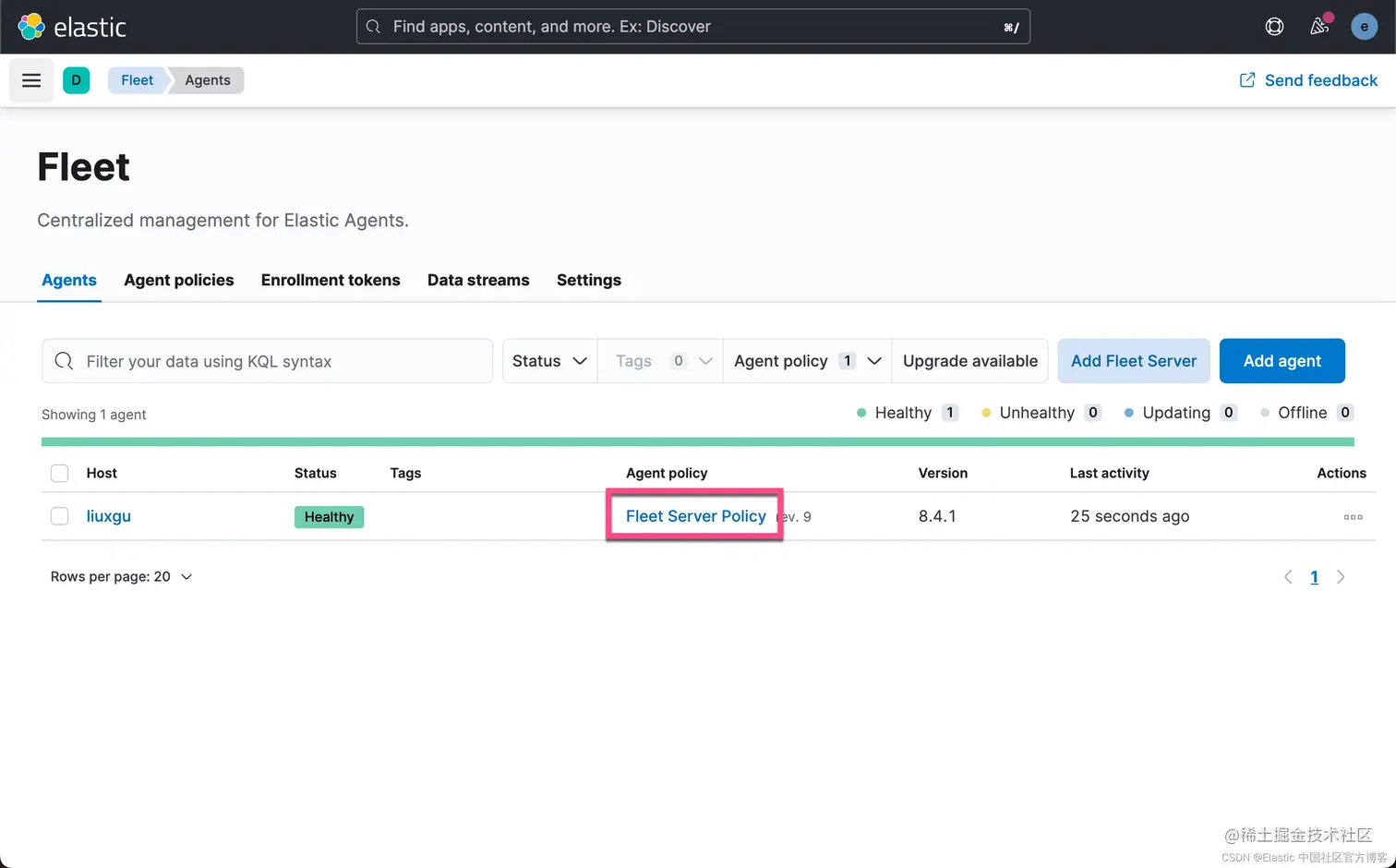Click the Showing 1 agent text
This screenshot has width=1396, height=868.
tap(94, 415)
